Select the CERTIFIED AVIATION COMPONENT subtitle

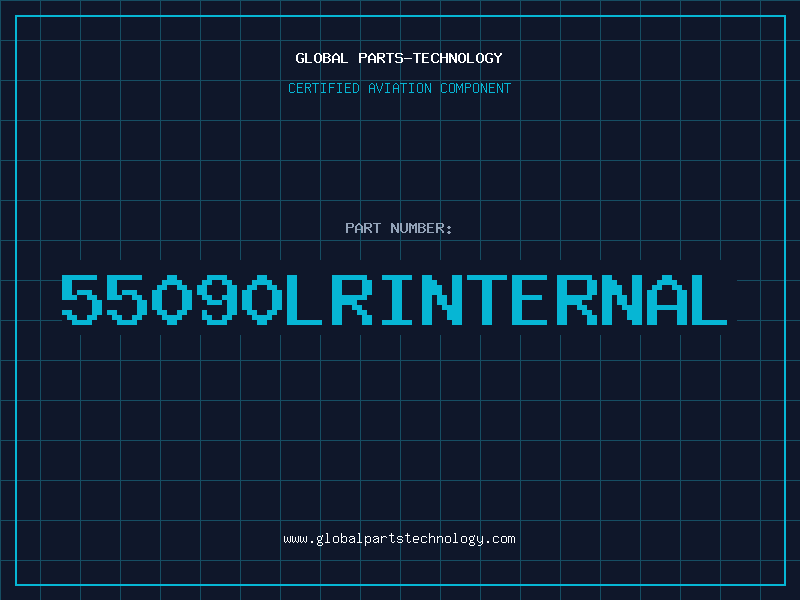(x=399, y=88)
